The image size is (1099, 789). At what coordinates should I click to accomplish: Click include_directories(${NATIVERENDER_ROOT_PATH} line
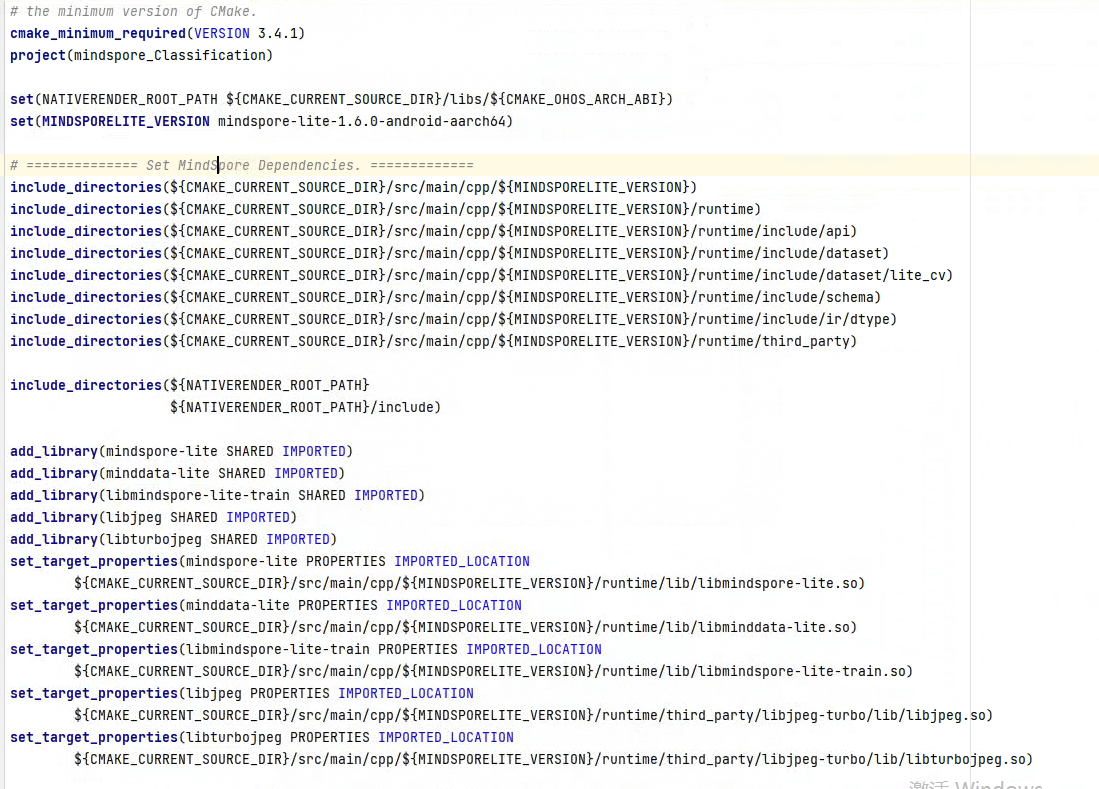[x=189, y=385]
